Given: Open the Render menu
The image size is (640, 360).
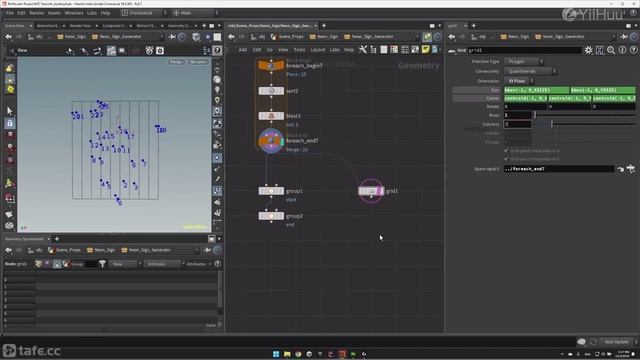Looking at the screenshot, I should [x=36, y=13].
